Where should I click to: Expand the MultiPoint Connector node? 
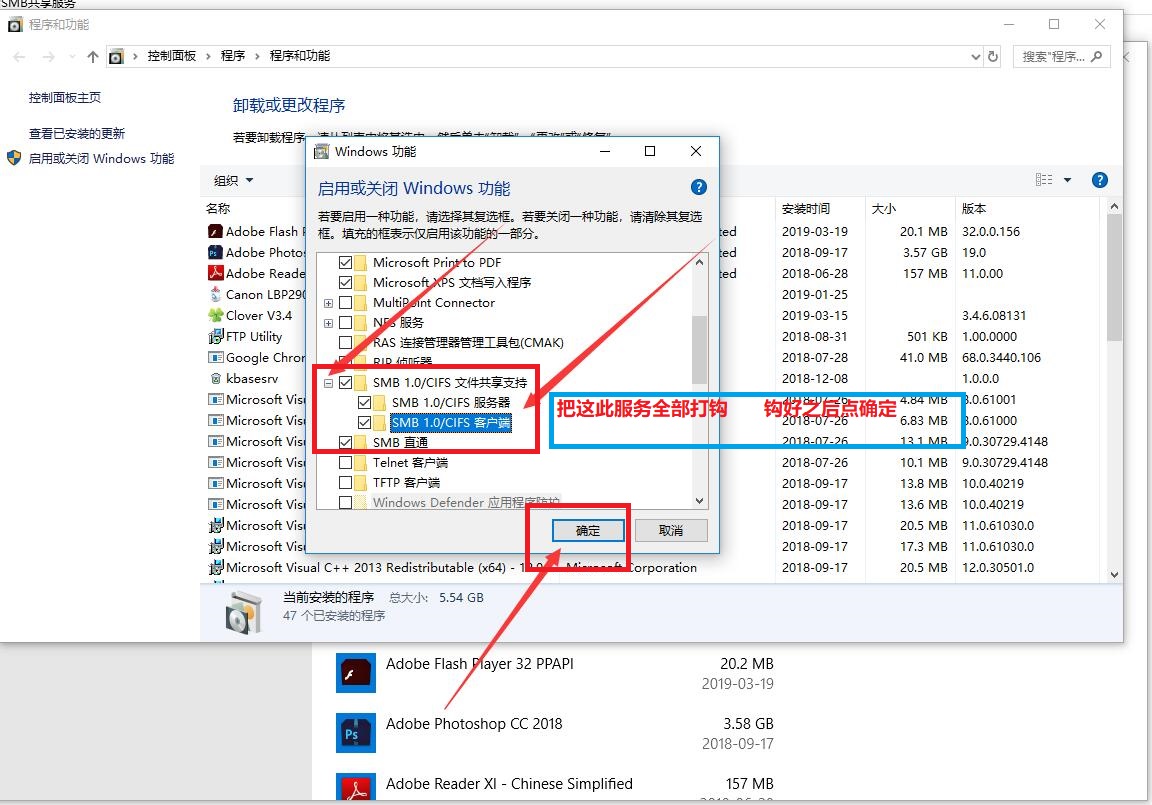(328, 303)
